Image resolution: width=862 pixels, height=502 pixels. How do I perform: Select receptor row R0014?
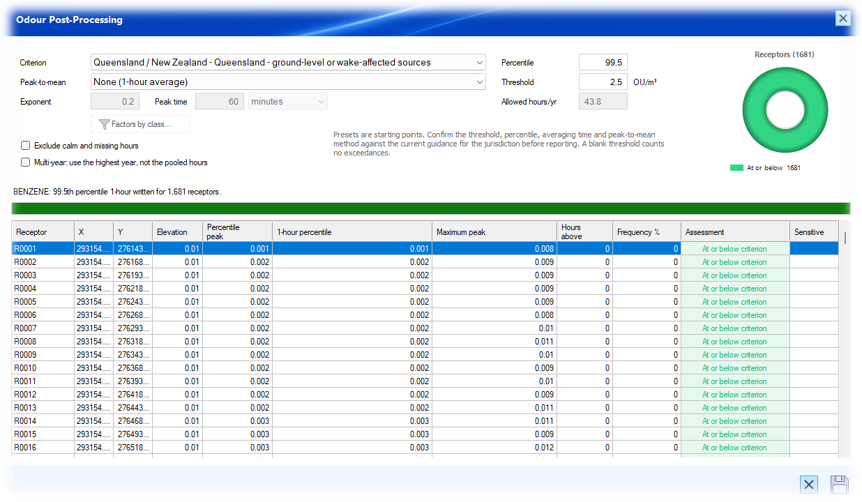click(x=425, y=421)
